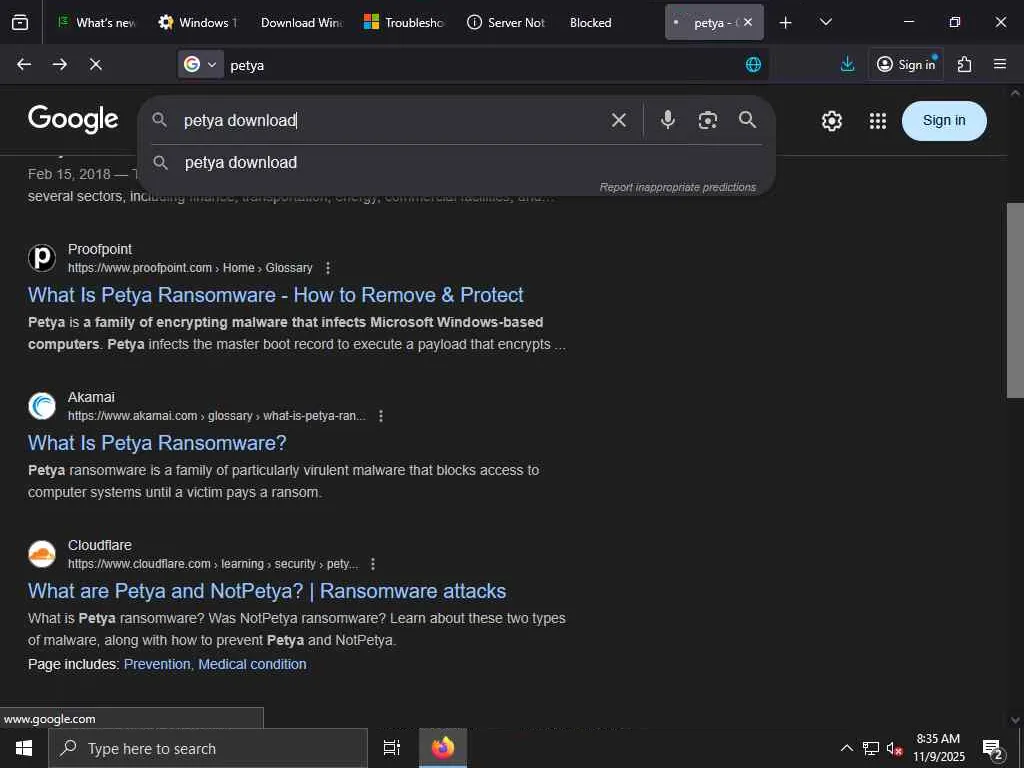Click the Firefox taskbar icon
Screen dimensions: 1024x768
point(443,748)
